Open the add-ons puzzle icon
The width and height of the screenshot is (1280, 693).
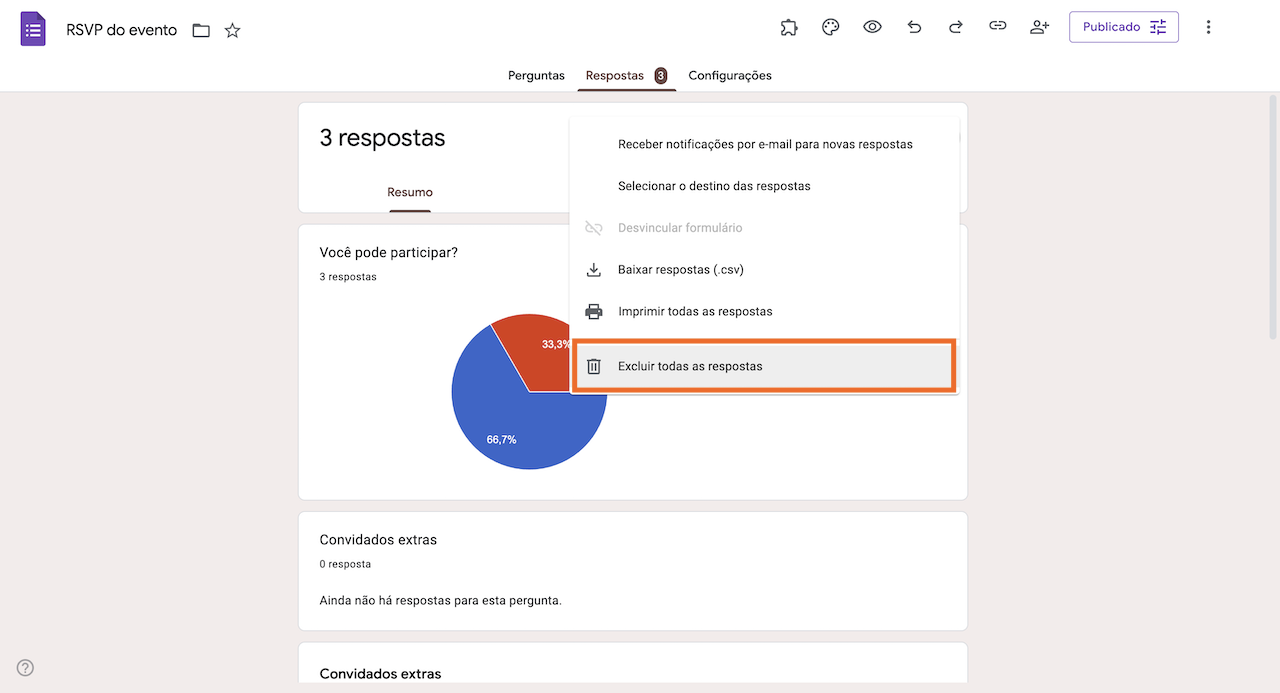789,27
